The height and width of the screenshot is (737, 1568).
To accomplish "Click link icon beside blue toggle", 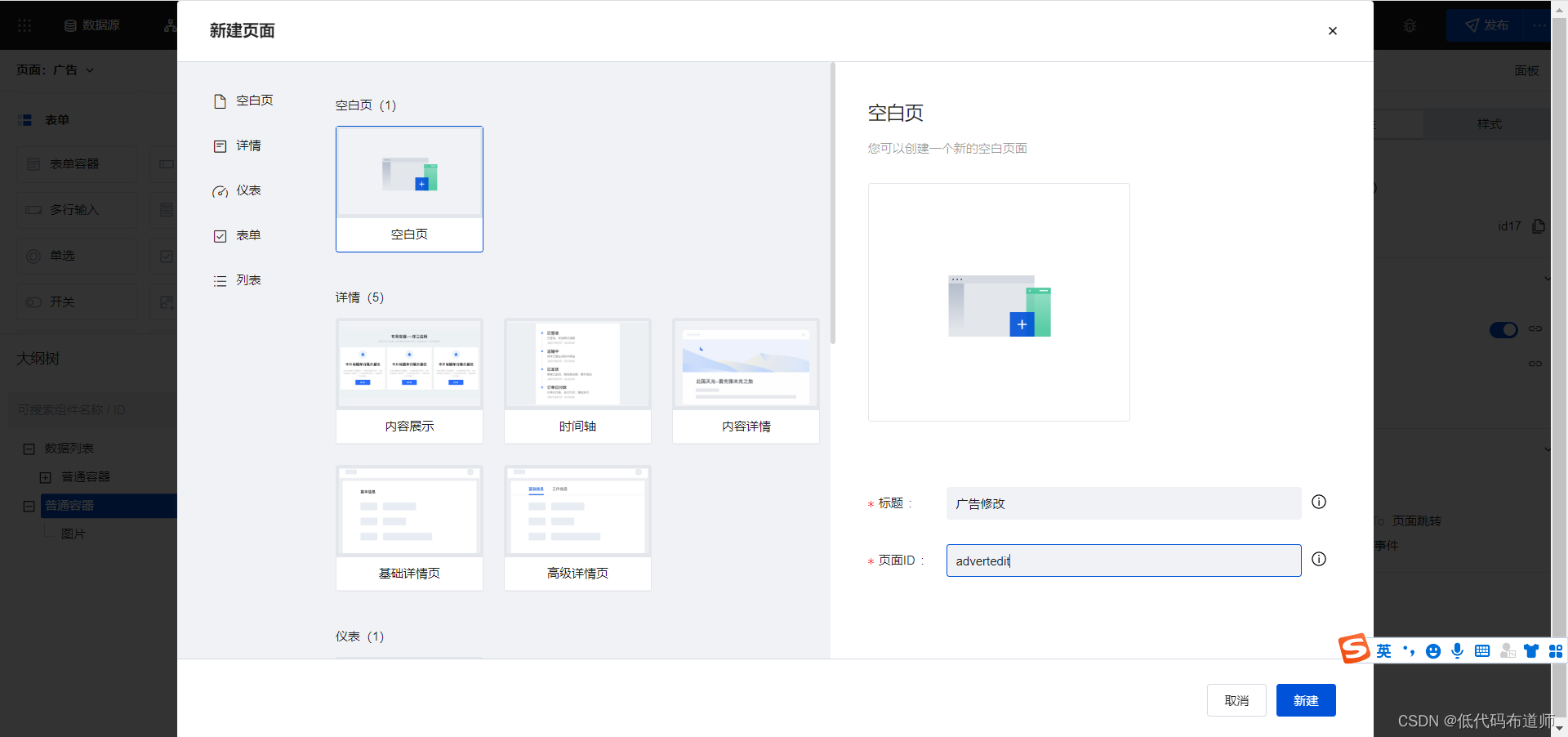I will pos(1535,328).
